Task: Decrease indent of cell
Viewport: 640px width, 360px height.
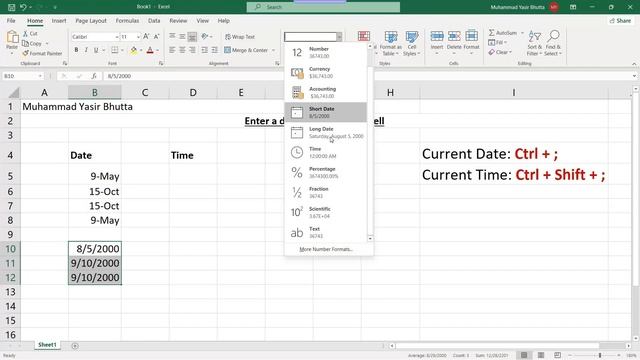Action: (x=204, y=50)
